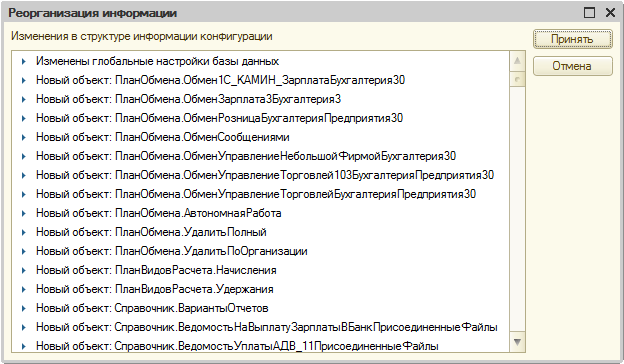Screen dimensions: 624x364
Task: Select text ПланВидовРасчета.Удержания
Action: point(194,289)
